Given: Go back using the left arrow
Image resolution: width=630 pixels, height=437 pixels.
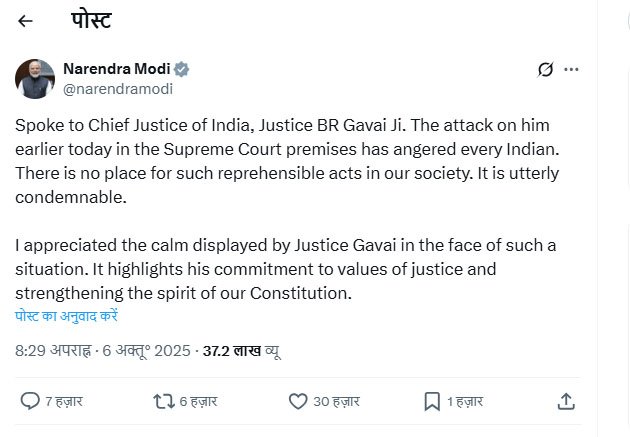Looking at the screenshot, I should click(x=26, y=21).
